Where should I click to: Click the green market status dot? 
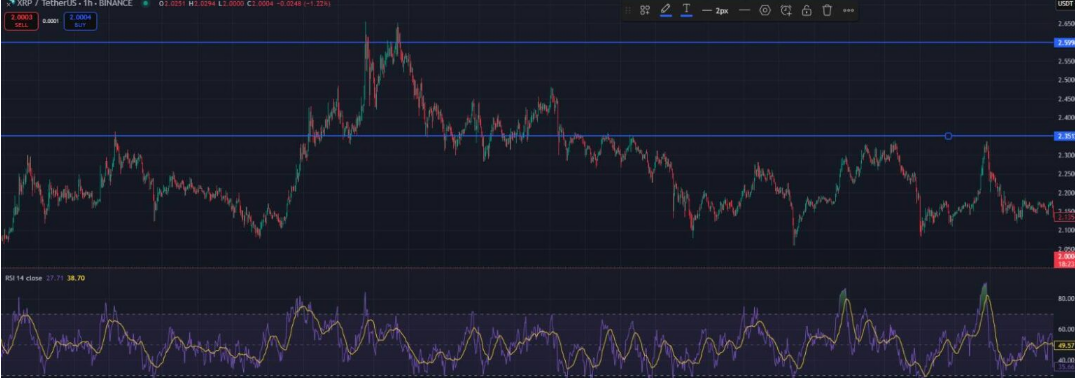coord(145,3)
